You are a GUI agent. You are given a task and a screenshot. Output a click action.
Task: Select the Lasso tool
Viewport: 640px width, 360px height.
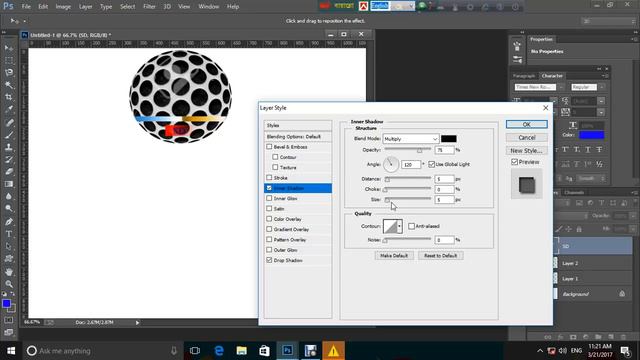point(9,72)
